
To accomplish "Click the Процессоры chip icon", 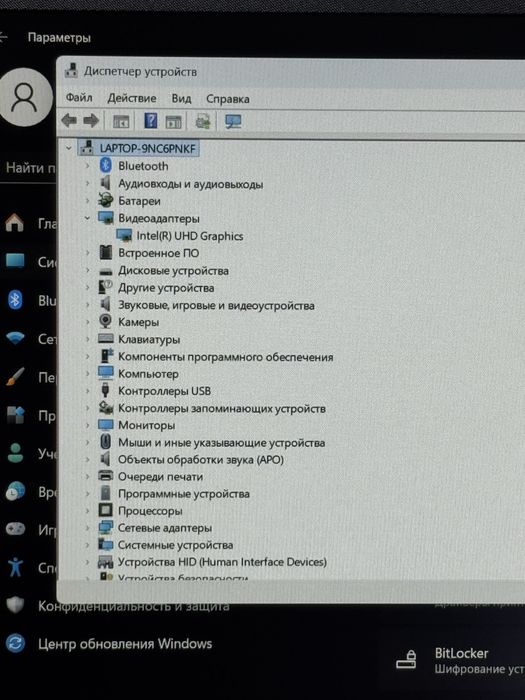I will 105,510.
